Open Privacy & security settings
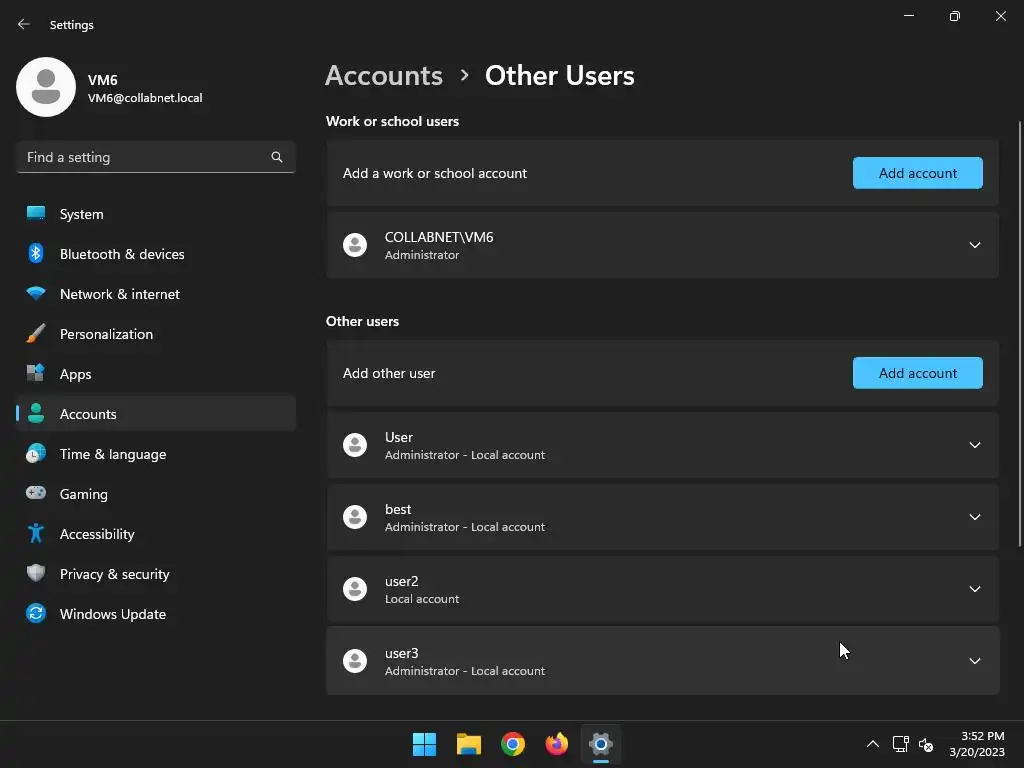 coord(114,574)
